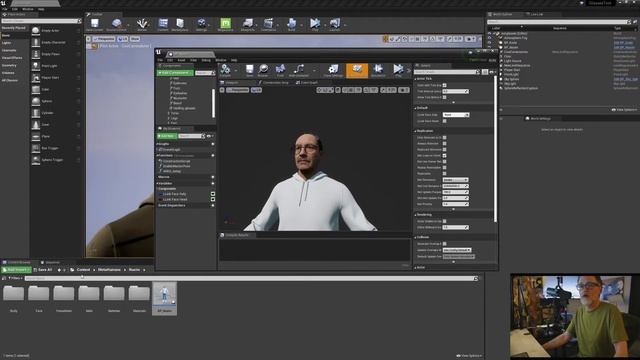
Task: Click Save in Blueprint editor toolbar
Action: tap(249, 71)
